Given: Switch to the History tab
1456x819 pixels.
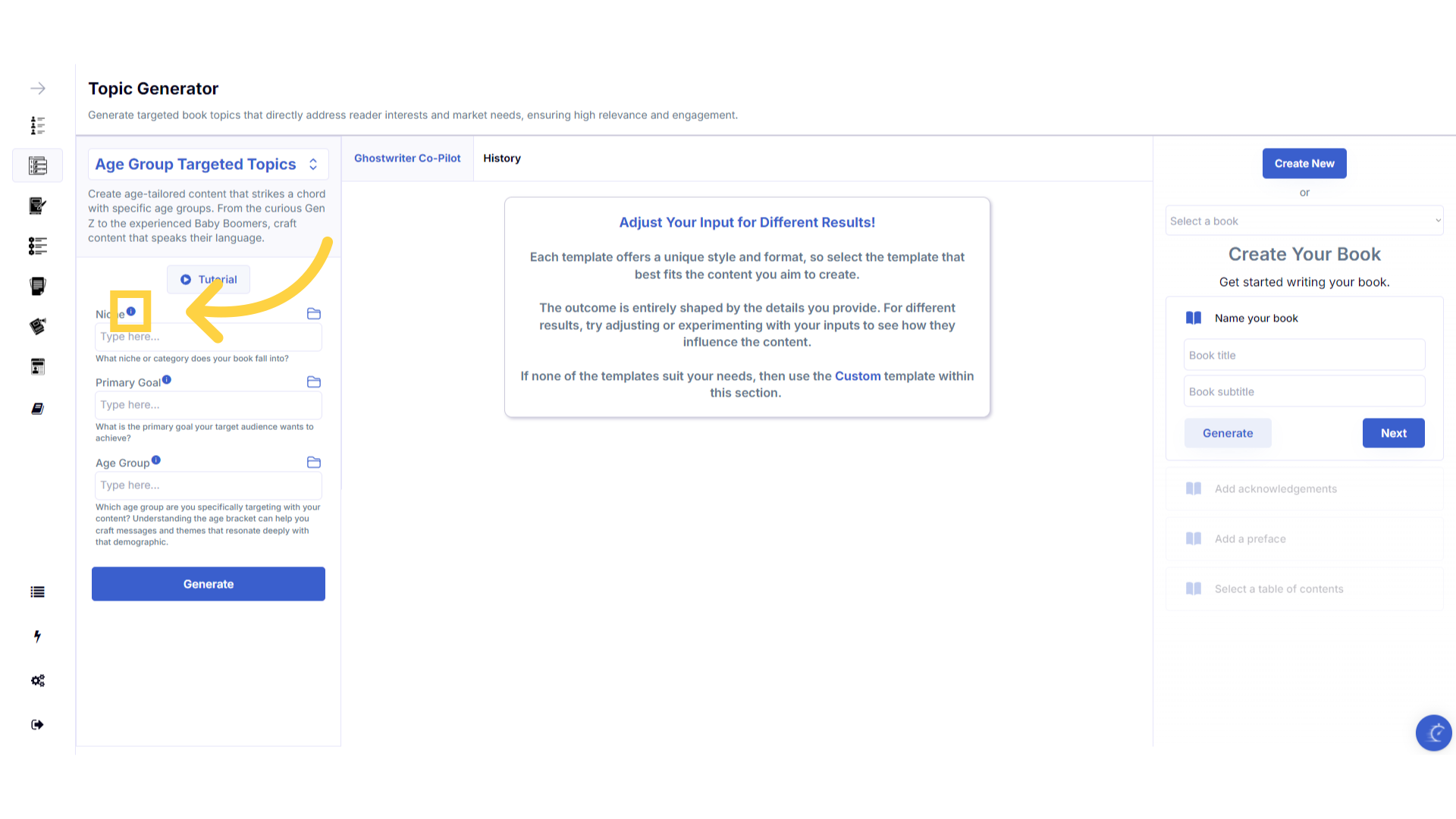Looking at the screenshot, I should point(502,158).
